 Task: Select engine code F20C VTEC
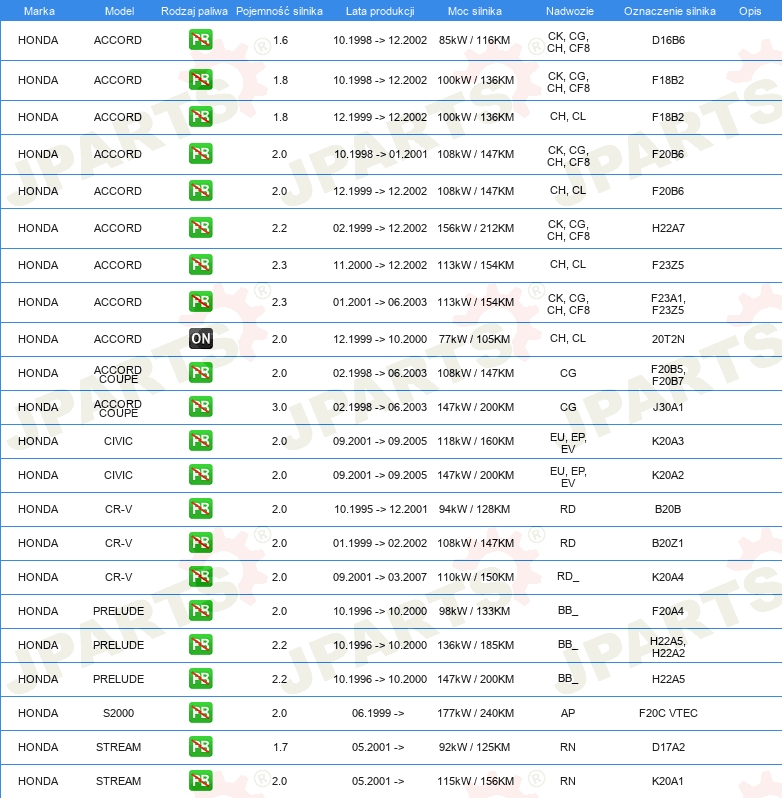coord(668,713)
